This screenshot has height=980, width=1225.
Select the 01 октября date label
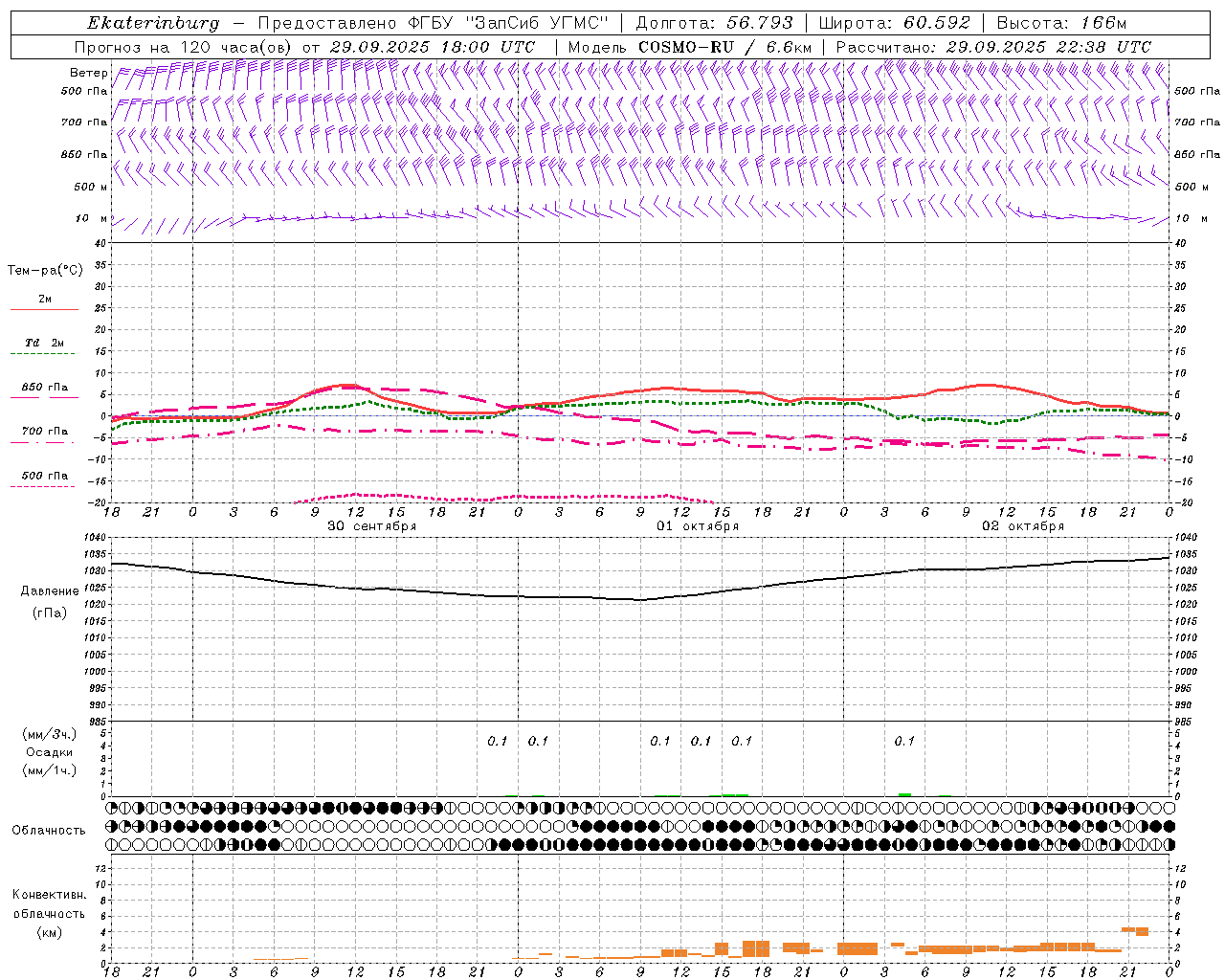click(698, 526)
